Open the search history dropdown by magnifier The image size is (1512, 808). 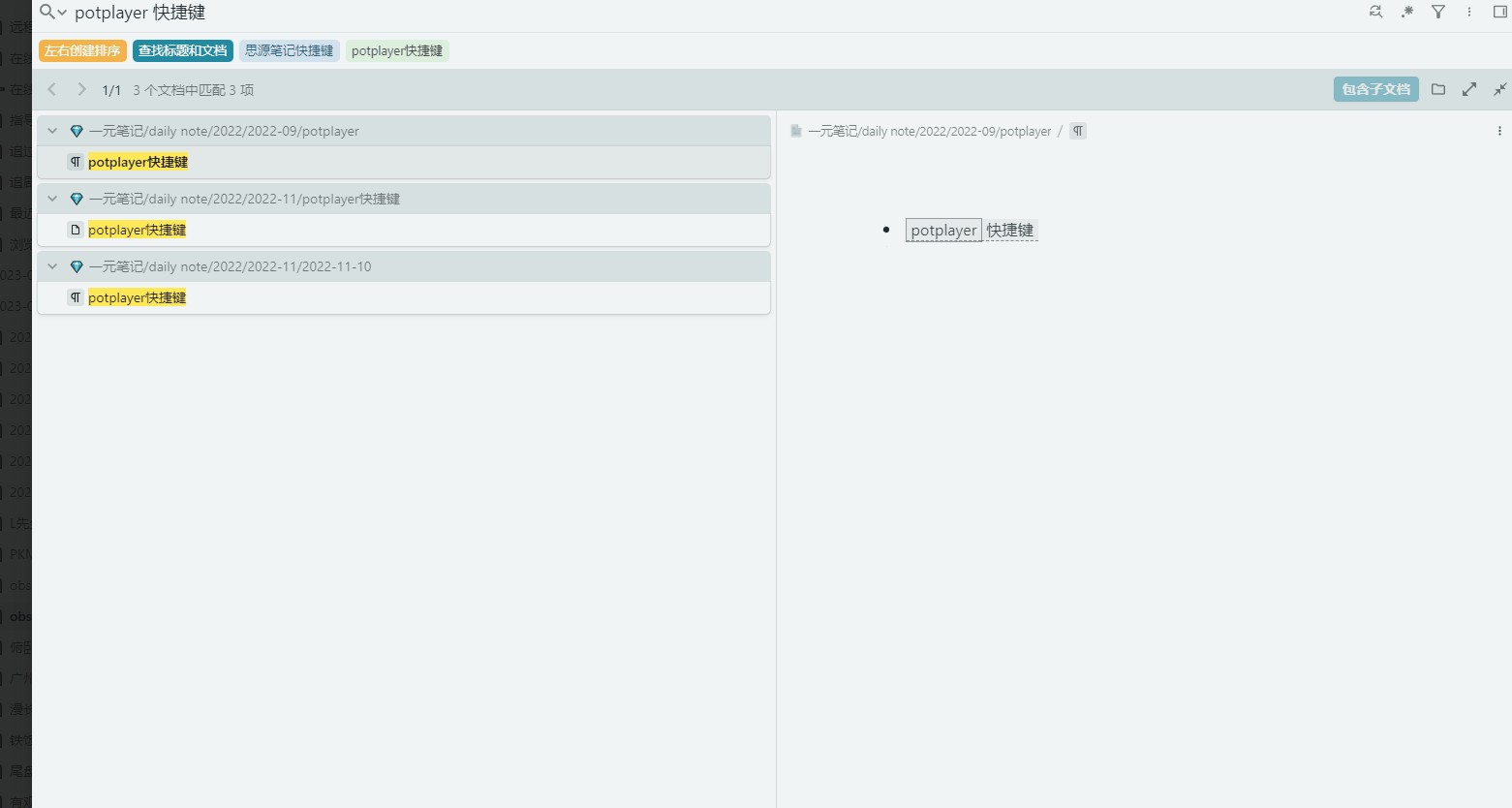52,13
